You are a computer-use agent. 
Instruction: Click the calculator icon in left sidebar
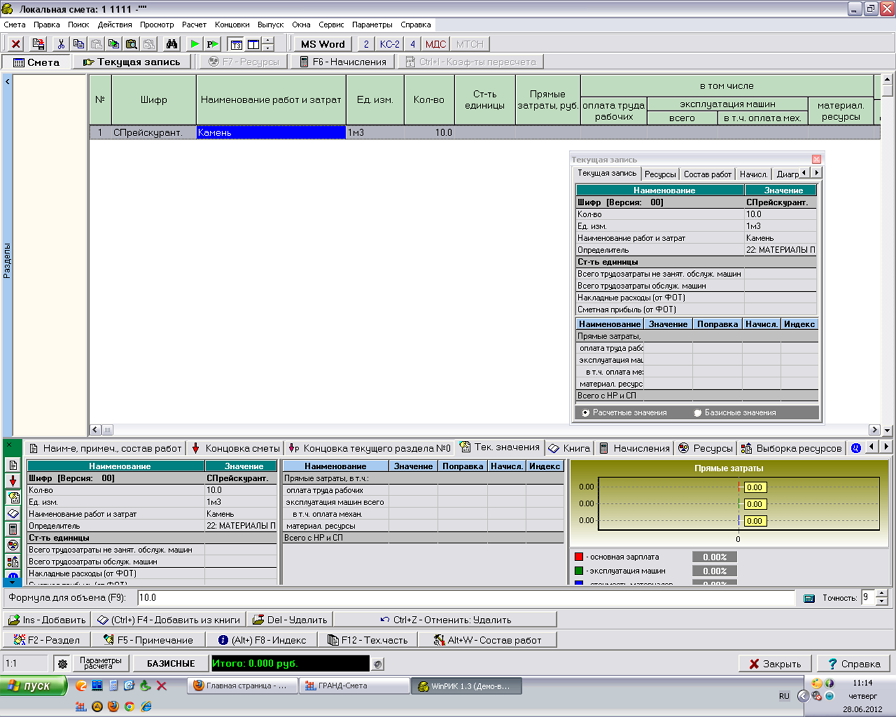point(13,529)
